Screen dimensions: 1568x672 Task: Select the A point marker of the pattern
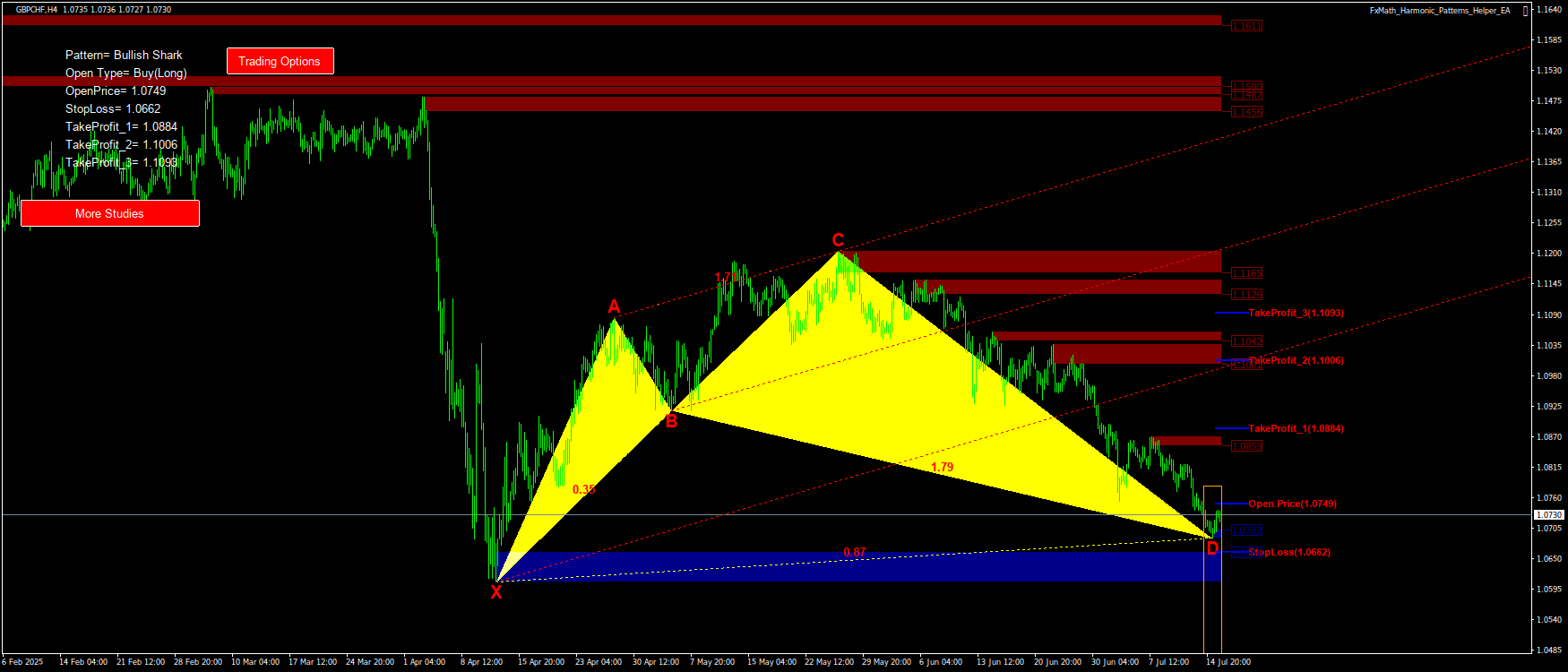(x=614, y=306)
